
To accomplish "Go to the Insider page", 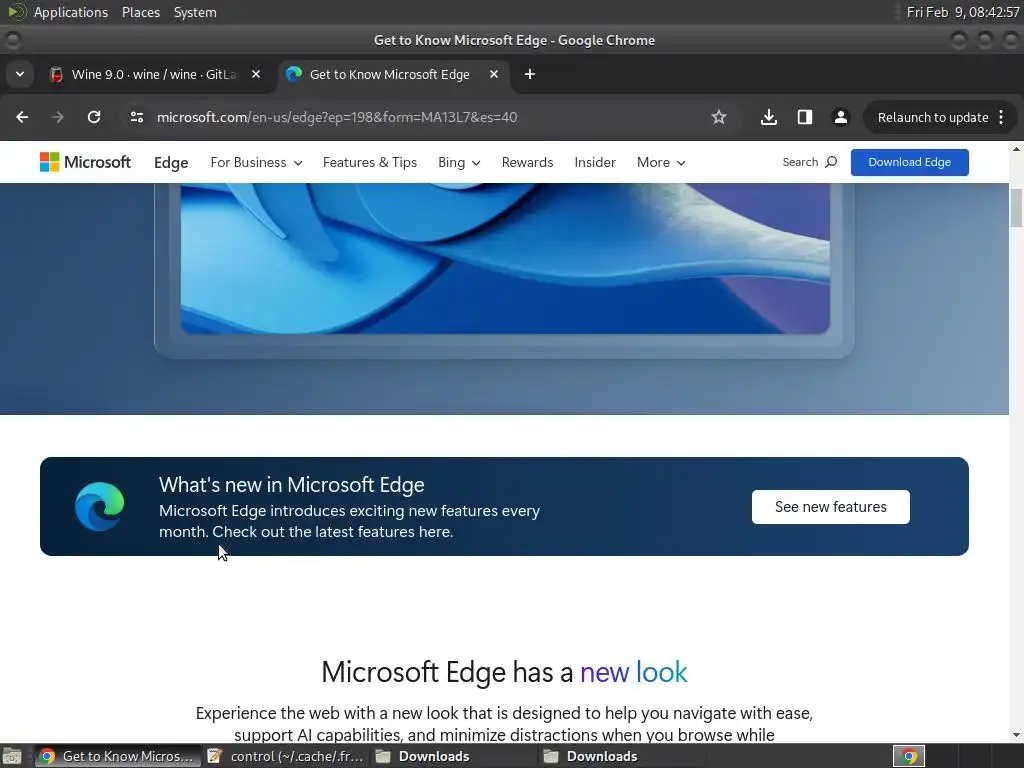I will [595, 163].
